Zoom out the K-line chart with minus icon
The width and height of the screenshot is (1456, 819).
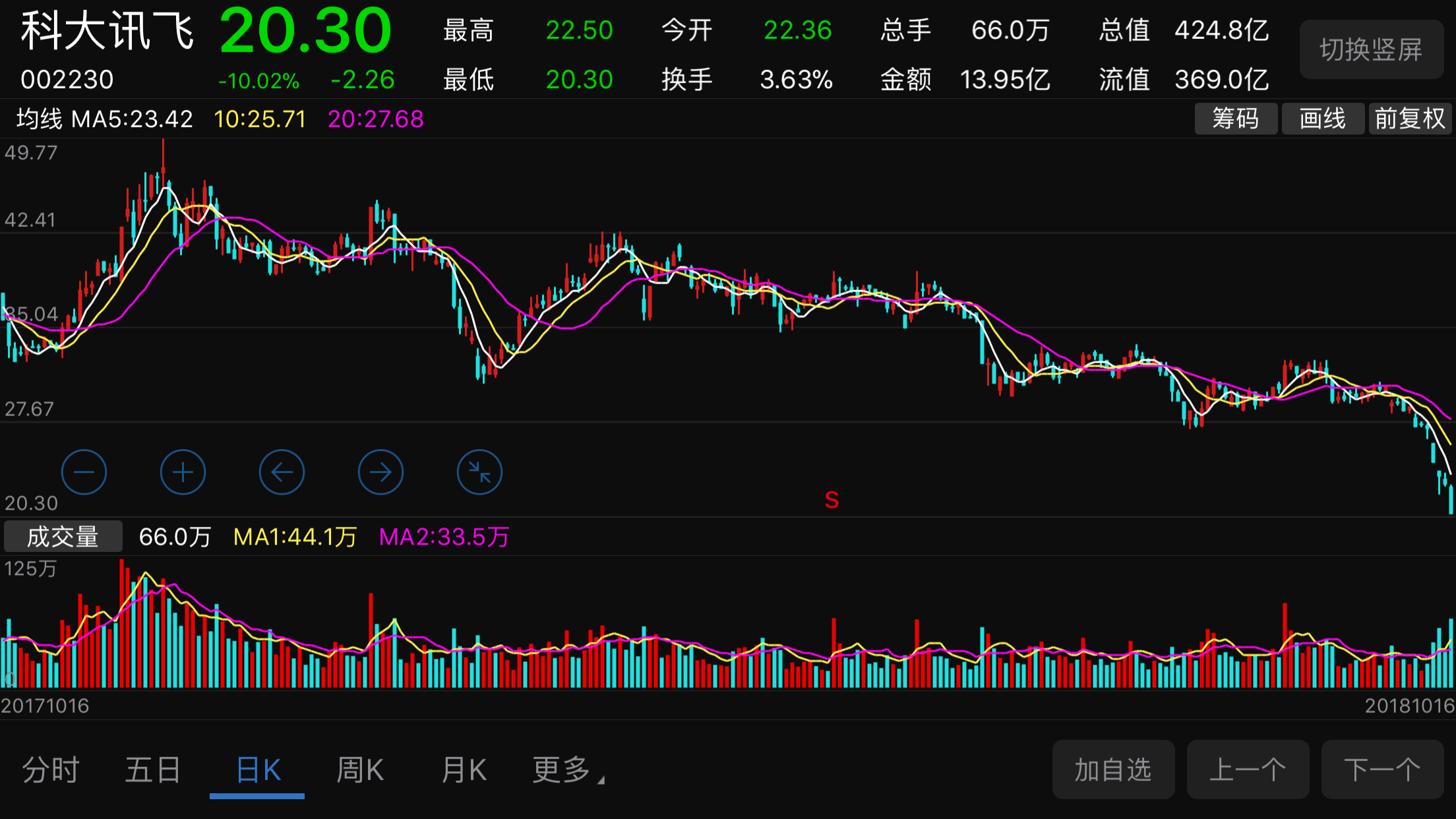(x=84, y=472)
